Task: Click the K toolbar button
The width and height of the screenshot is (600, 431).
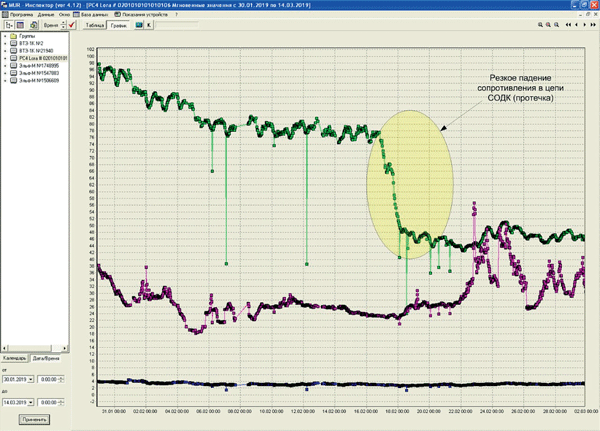Action: click(x=149, y=25)
